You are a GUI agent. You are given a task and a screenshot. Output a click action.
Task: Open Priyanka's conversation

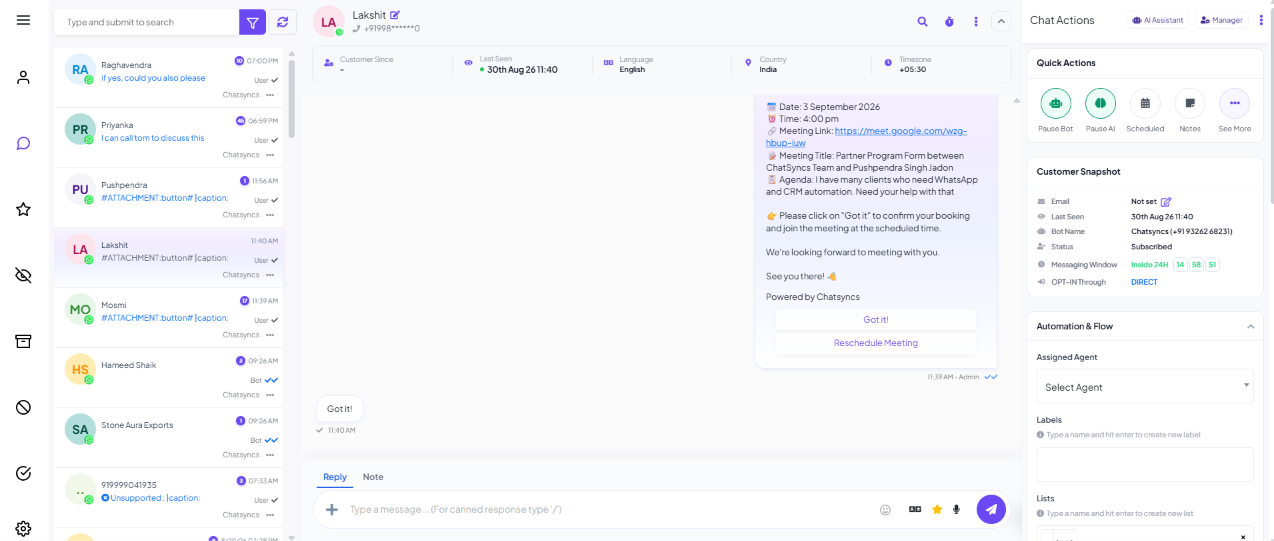(x=169, y=138)
